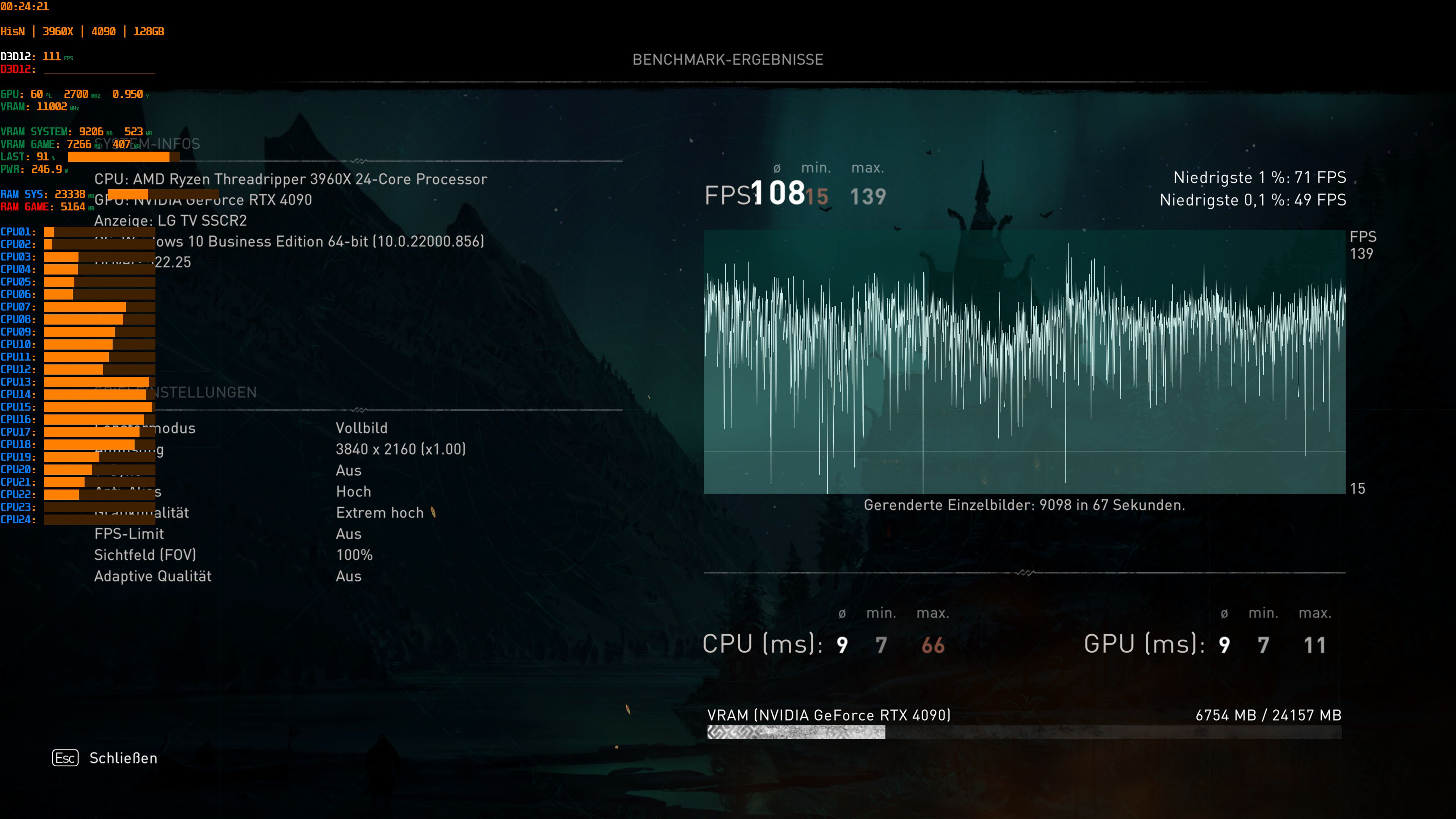Click the Extrem hoch quality value
Image resolution: width=1456 pixels, height=819 pixels.
(x=380, y=513)
